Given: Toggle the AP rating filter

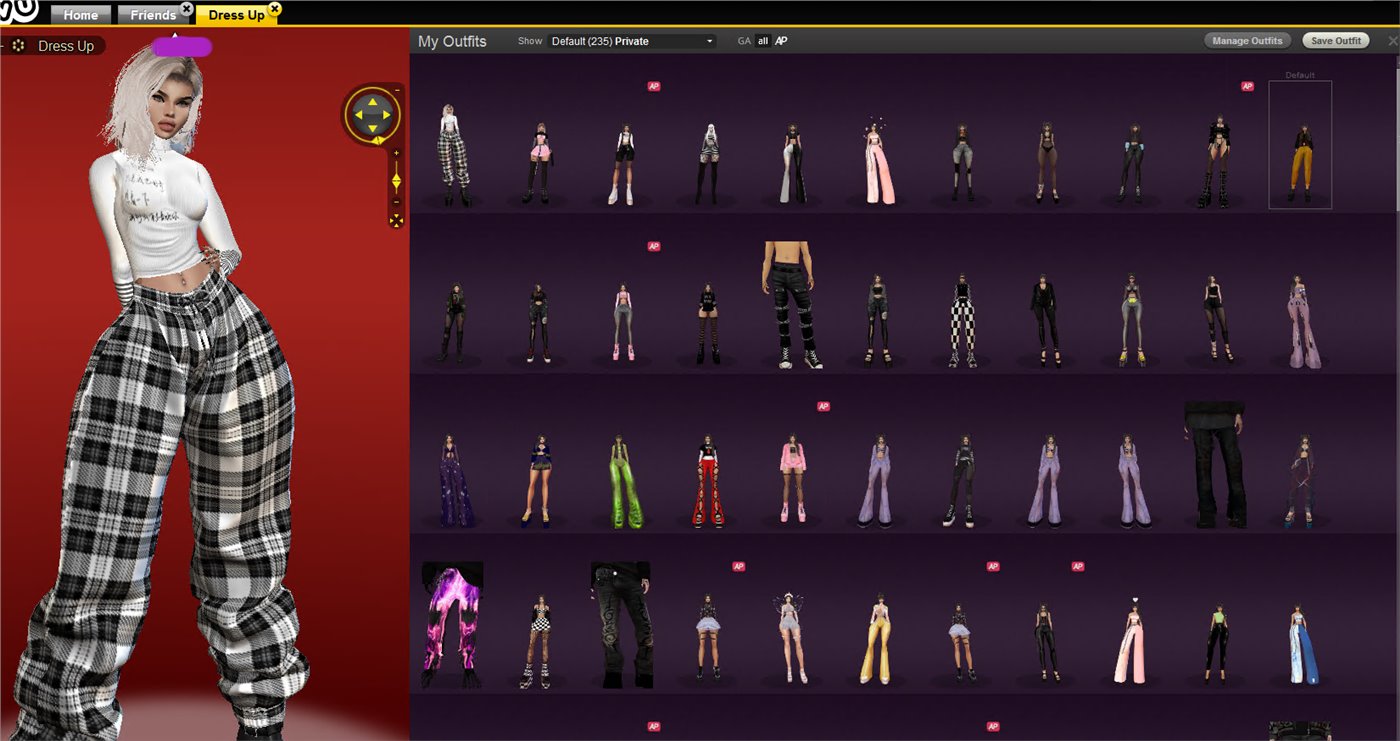Looking at the screenshot, I should pyautogui.click(x=781, y=41).
